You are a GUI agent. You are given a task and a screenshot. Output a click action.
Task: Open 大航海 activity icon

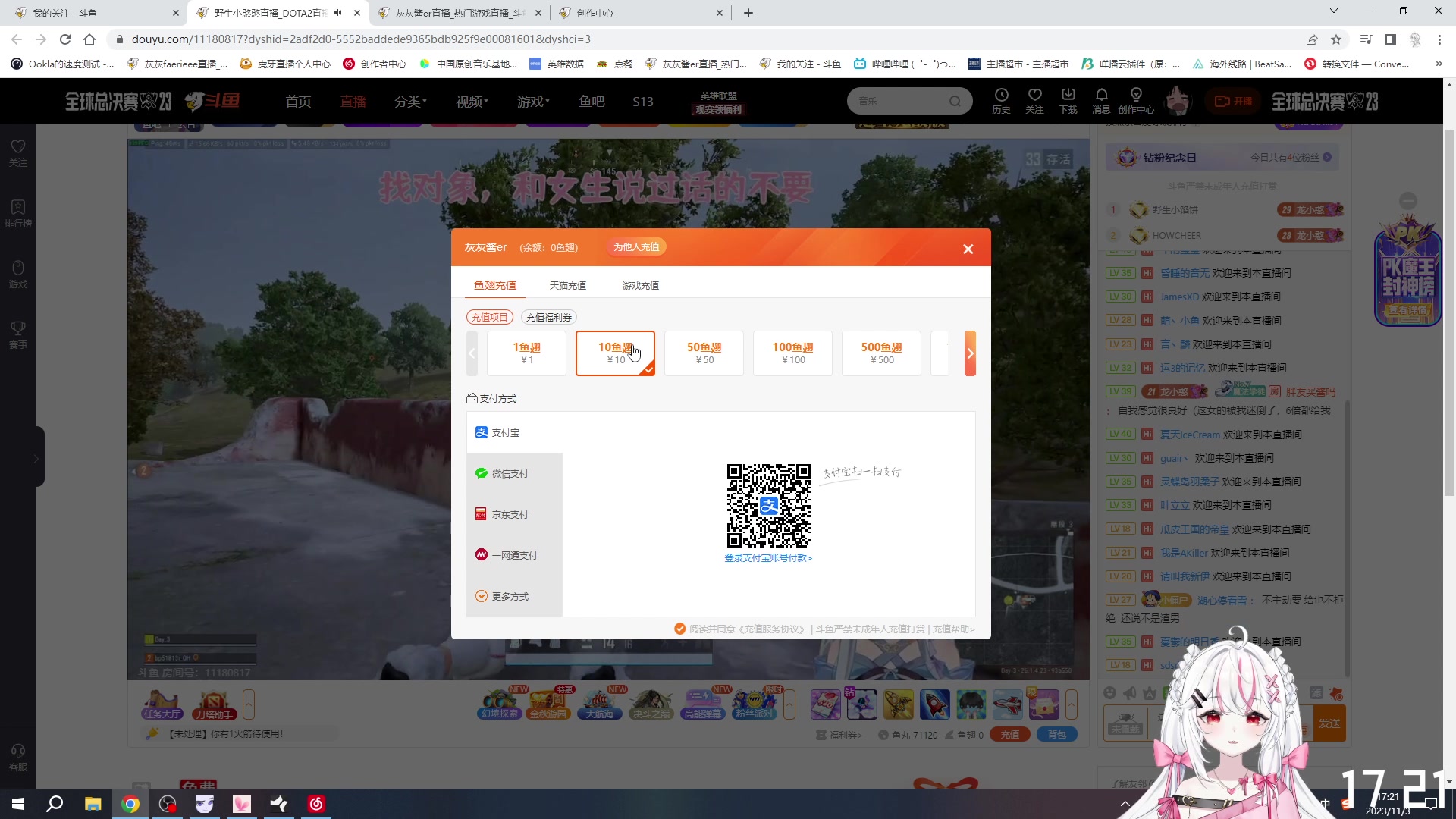[x=600, y=704]
